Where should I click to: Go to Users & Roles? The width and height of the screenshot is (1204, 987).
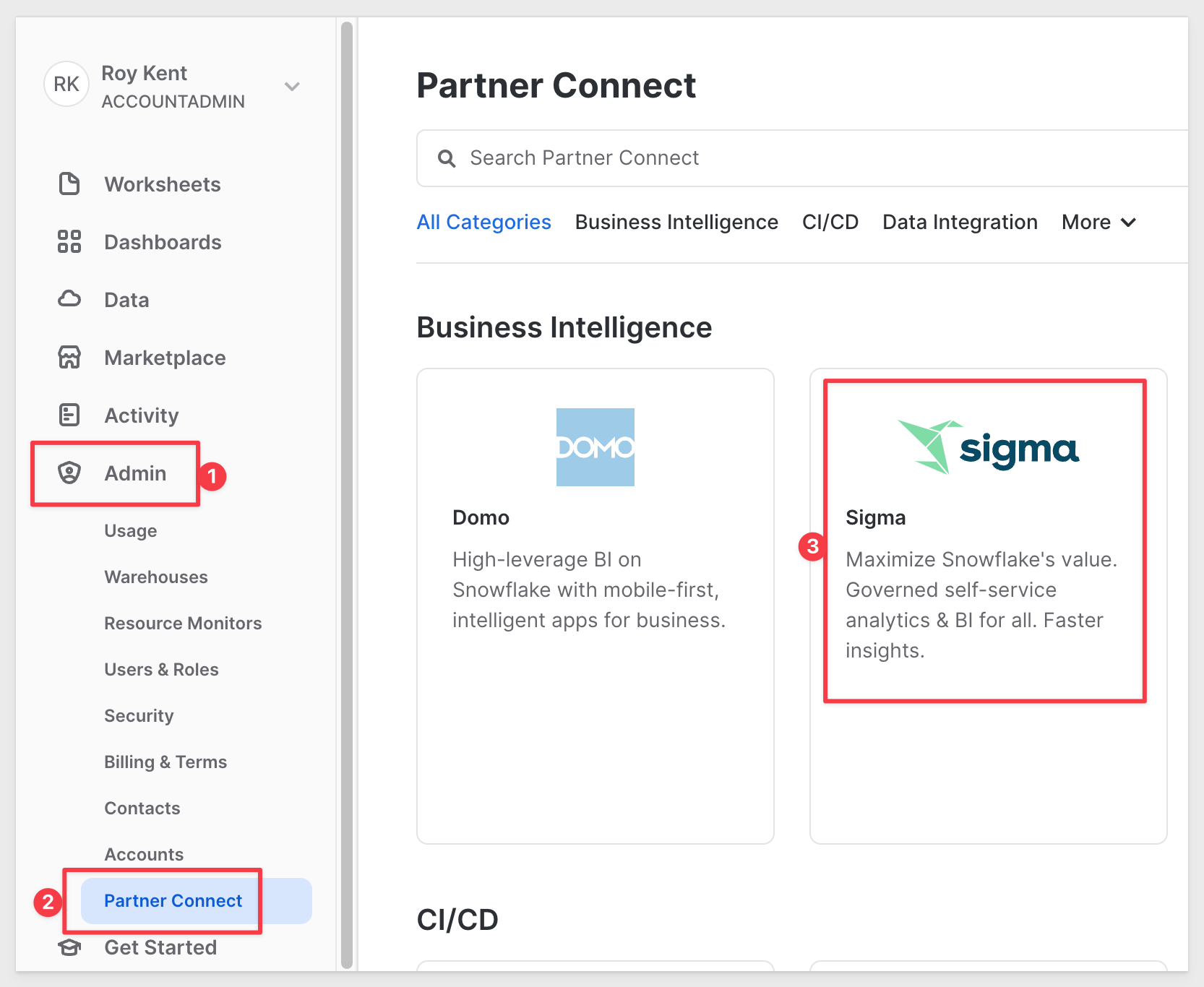point(161,670)
